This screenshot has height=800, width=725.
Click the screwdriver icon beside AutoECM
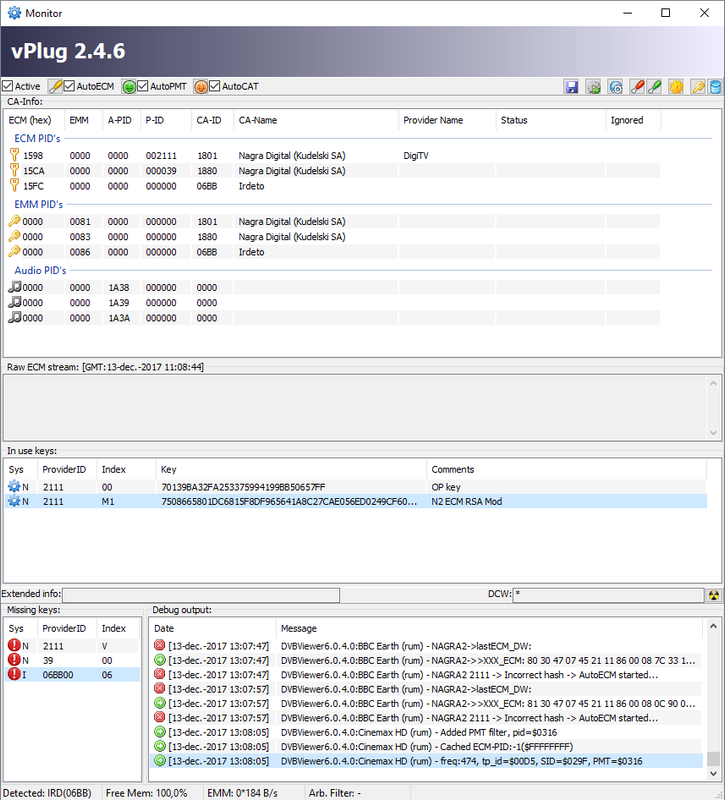point(55,86)
